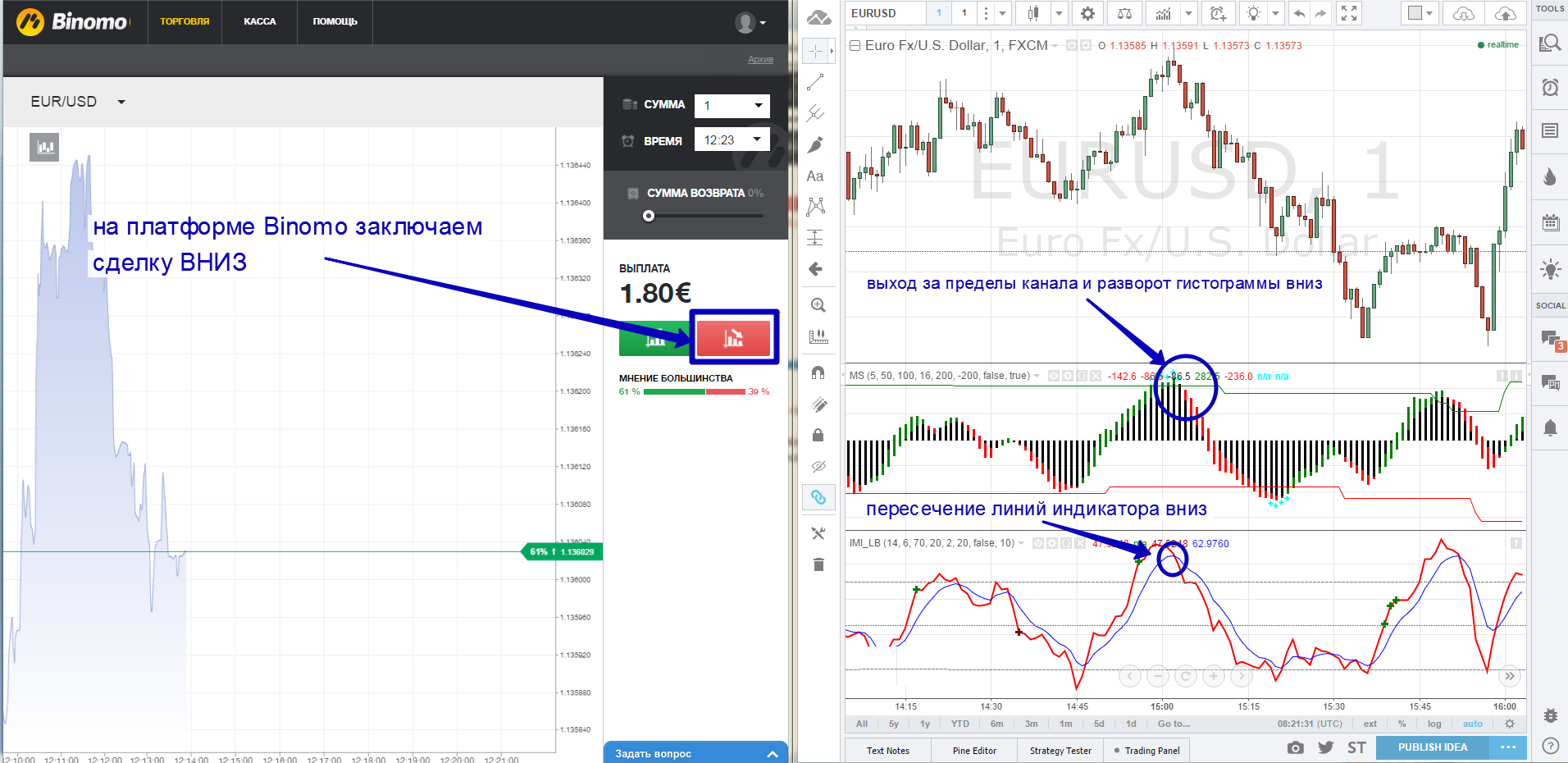Switch to the Pine Editor tab
This screenshot has height=763, width=1568.
pyautogui.click(x=974, y=751)
